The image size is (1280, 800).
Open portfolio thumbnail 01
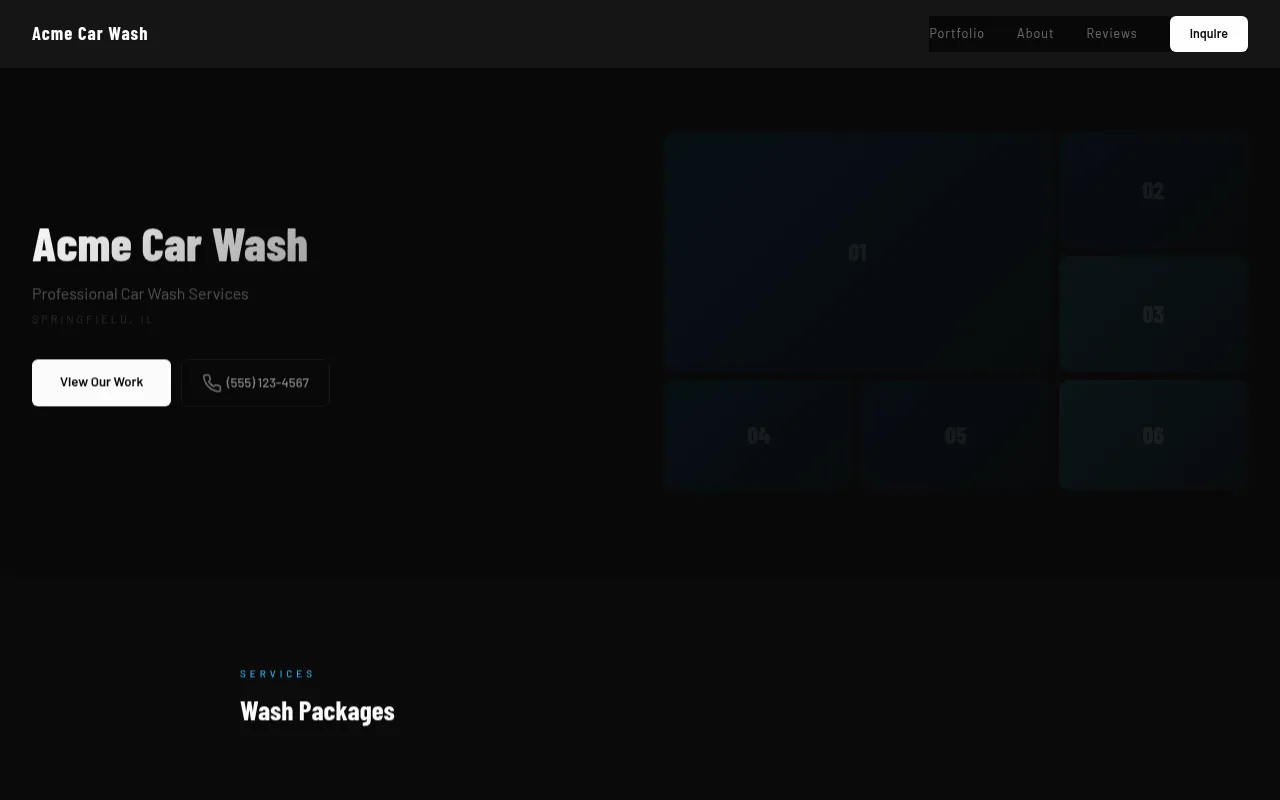[x=856, y=252]
